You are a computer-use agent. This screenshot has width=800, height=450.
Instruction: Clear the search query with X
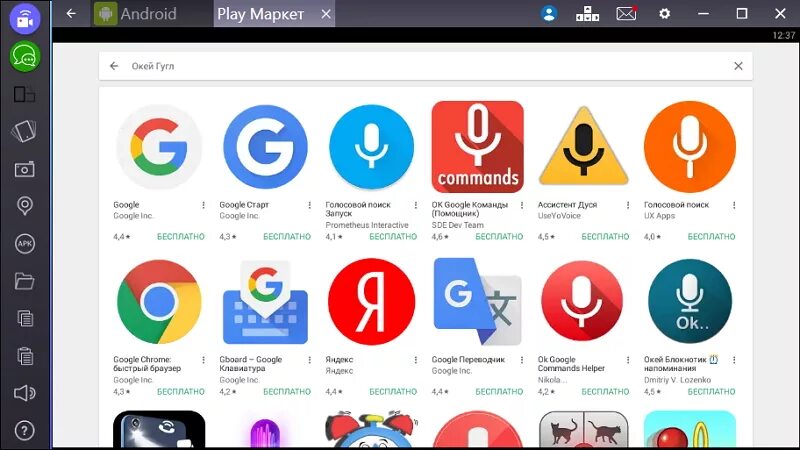(x=738, y=66)
